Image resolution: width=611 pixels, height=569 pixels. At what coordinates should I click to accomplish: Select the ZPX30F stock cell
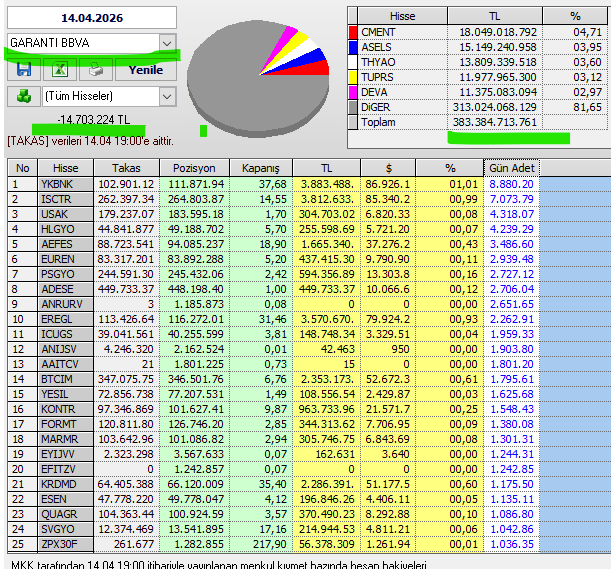click(65, 544)
